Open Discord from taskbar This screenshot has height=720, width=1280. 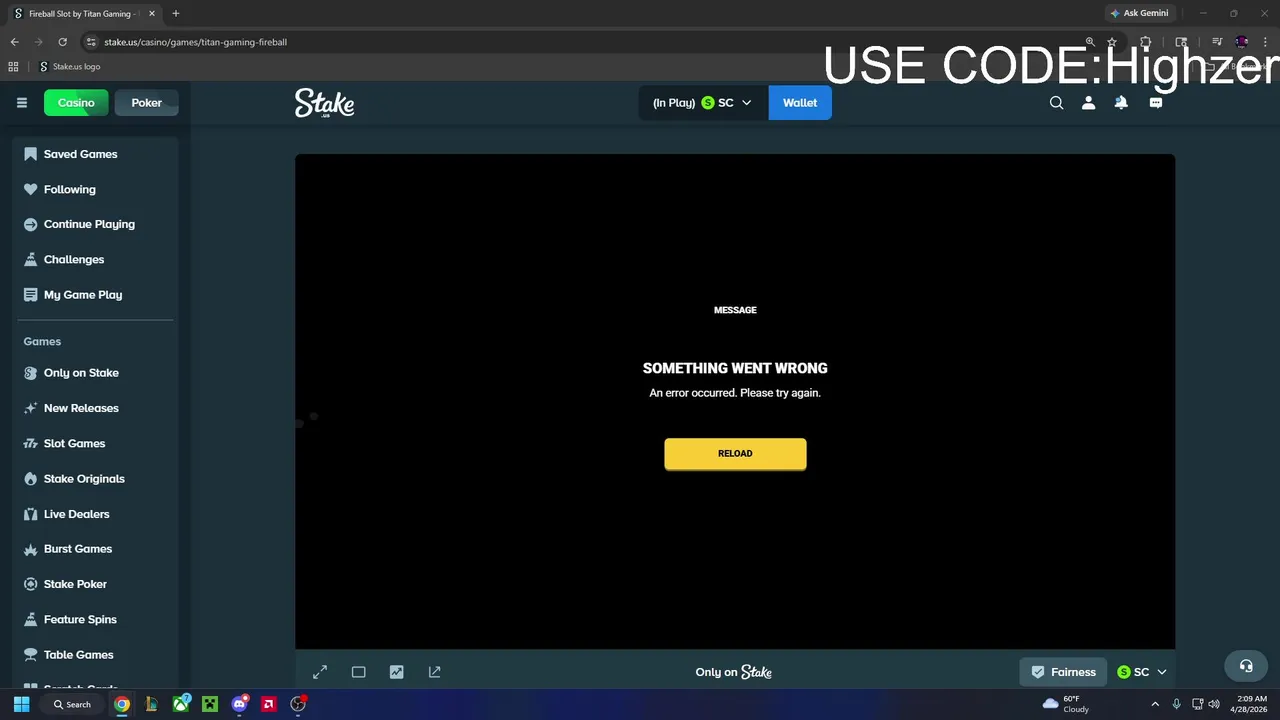[x=239, y=704]
